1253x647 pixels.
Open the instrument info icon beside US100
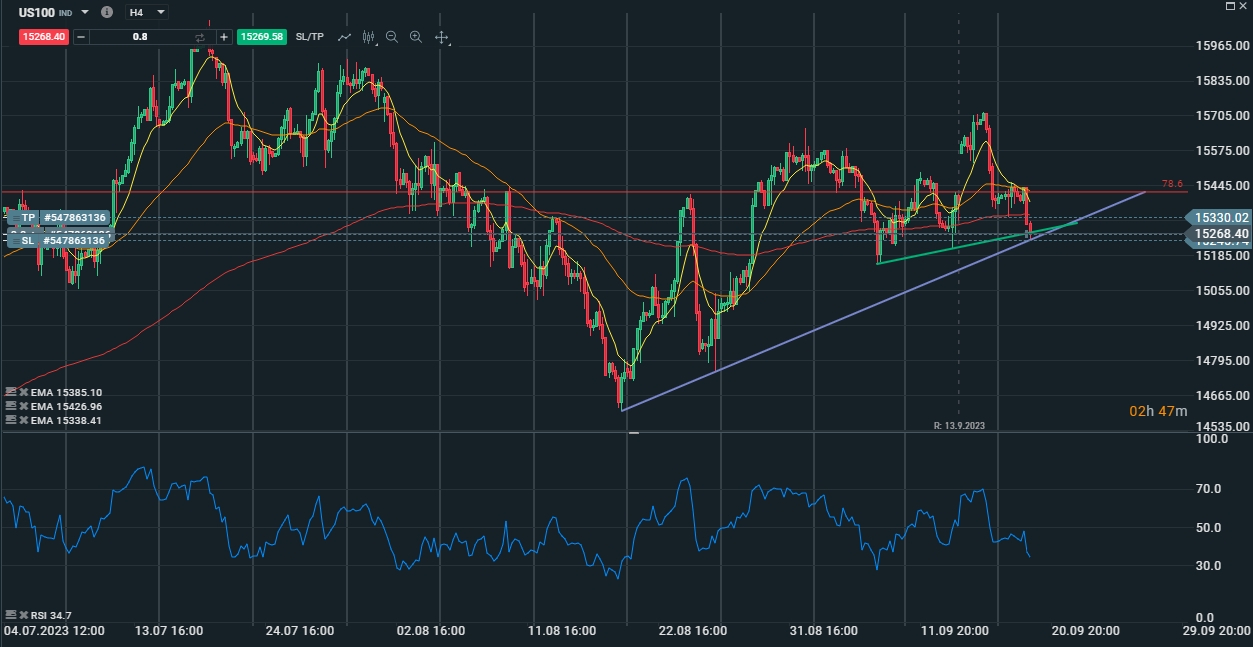107,12
